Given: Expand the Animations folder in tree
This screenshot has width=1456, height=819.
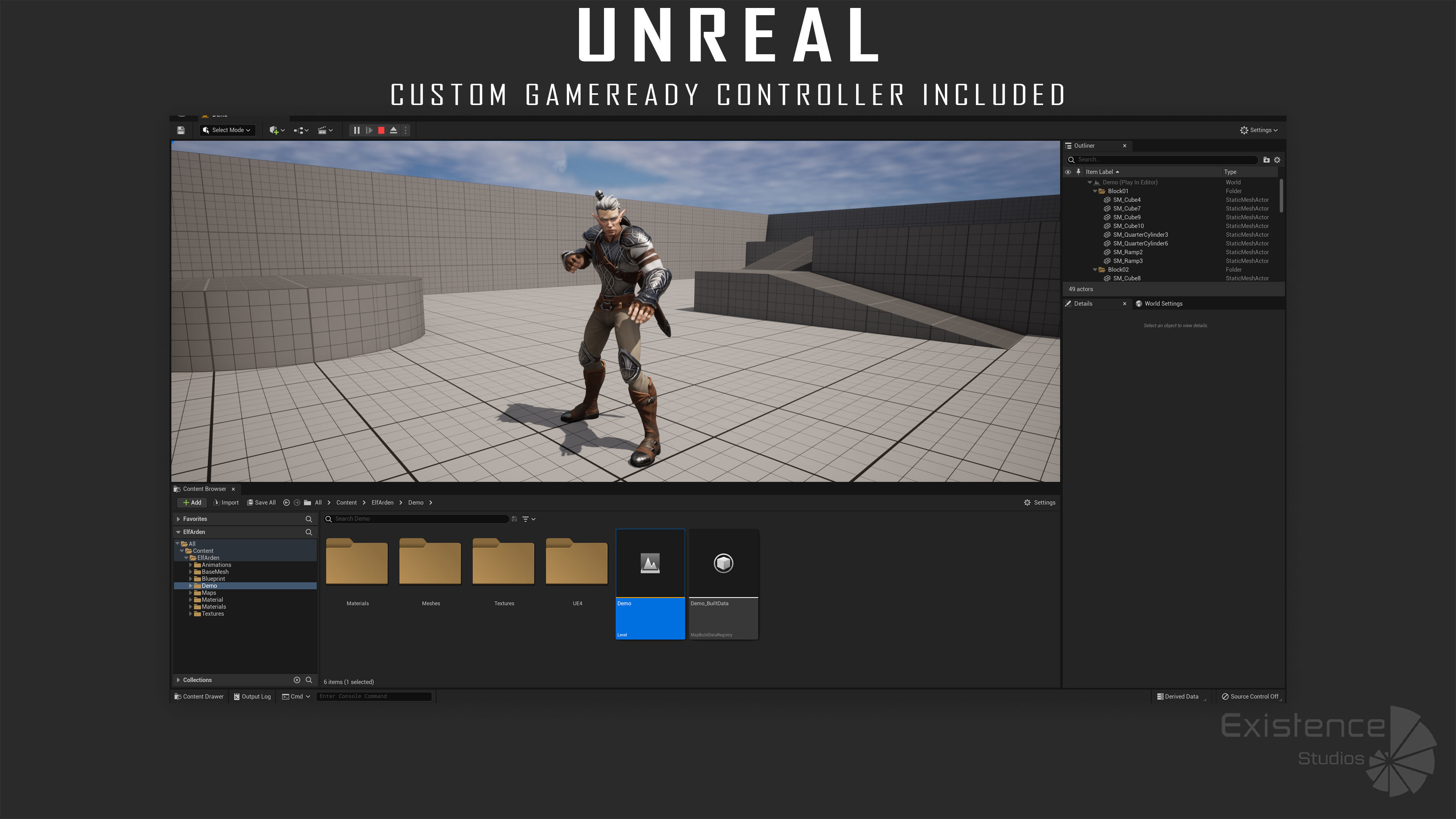Looking at the screenshot, I should (190, 565).
